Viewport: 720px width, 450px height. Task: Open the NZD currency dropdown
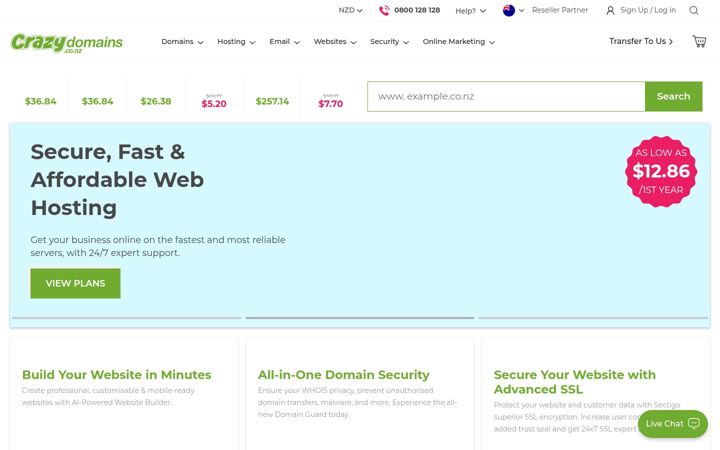tap(350, 10)
